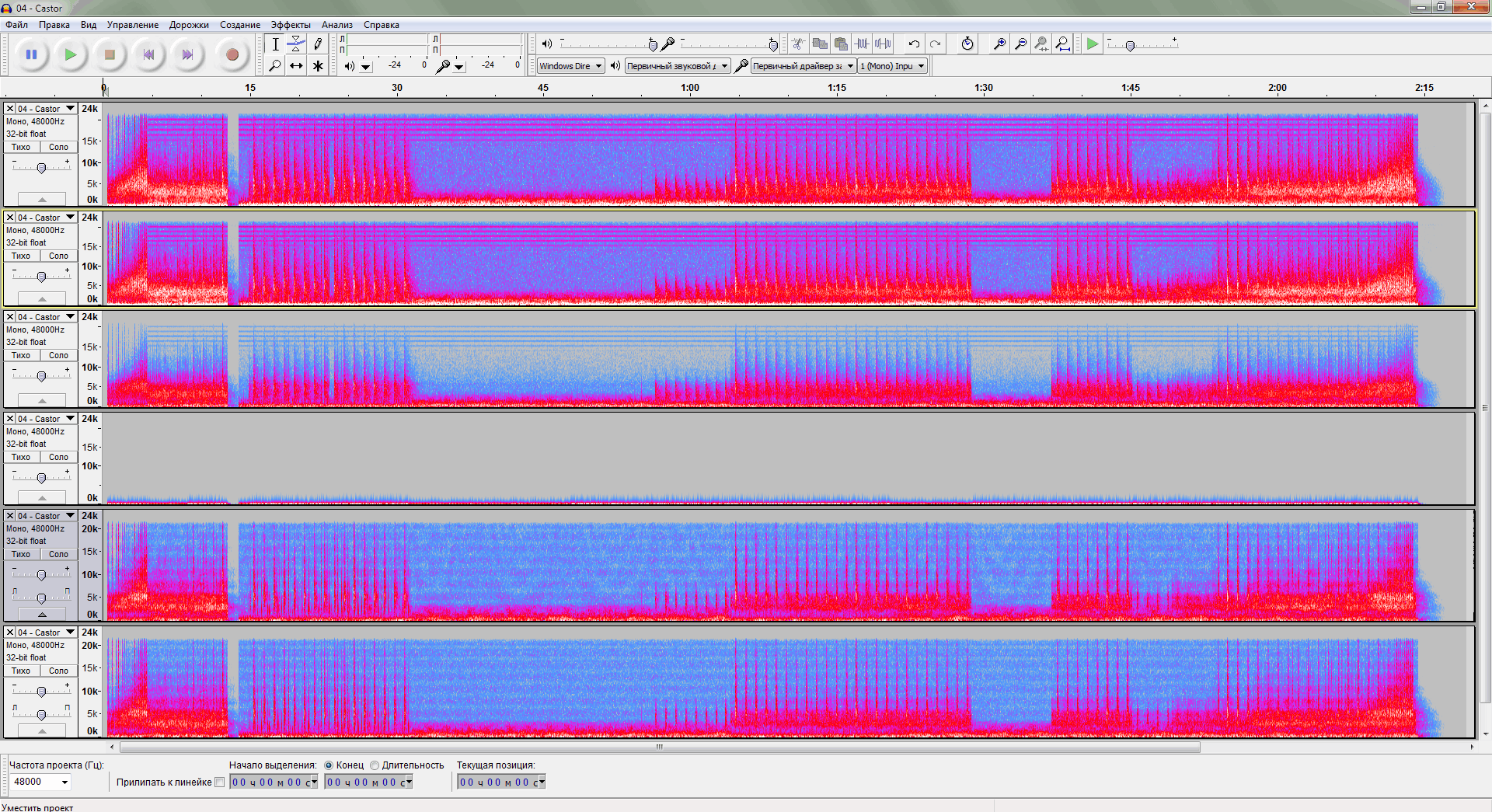Click the gain slider of the third track
The image size is (1492, 812).
pyautogui.click(x=42, y=375)
